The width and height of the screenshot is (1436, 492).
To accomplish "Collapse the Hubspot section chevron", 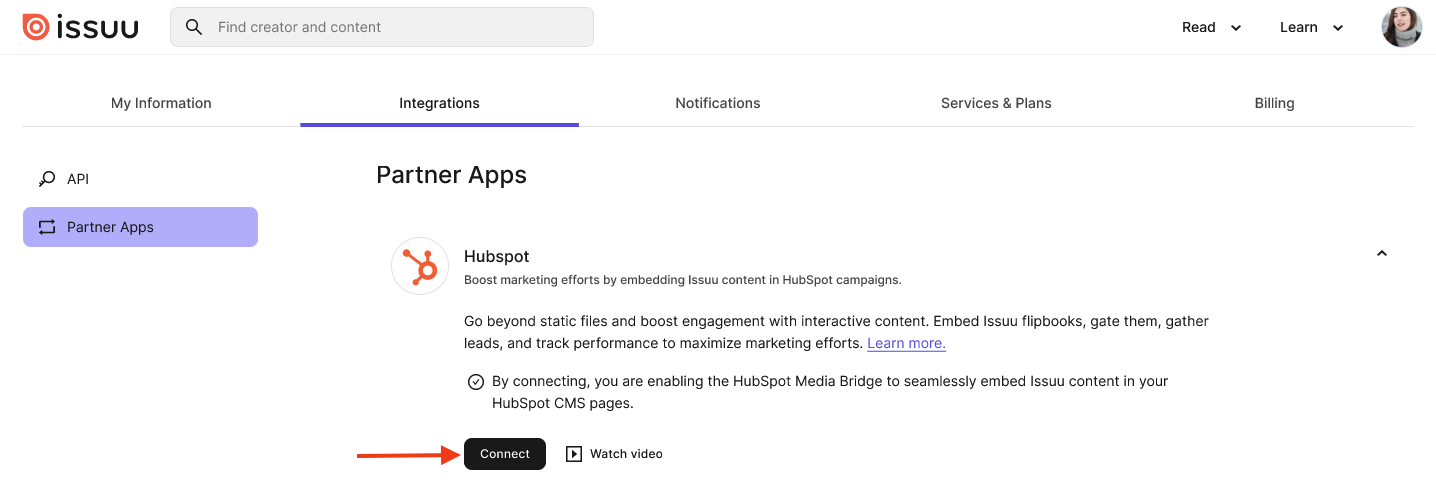I will (x=1382, y=254).
